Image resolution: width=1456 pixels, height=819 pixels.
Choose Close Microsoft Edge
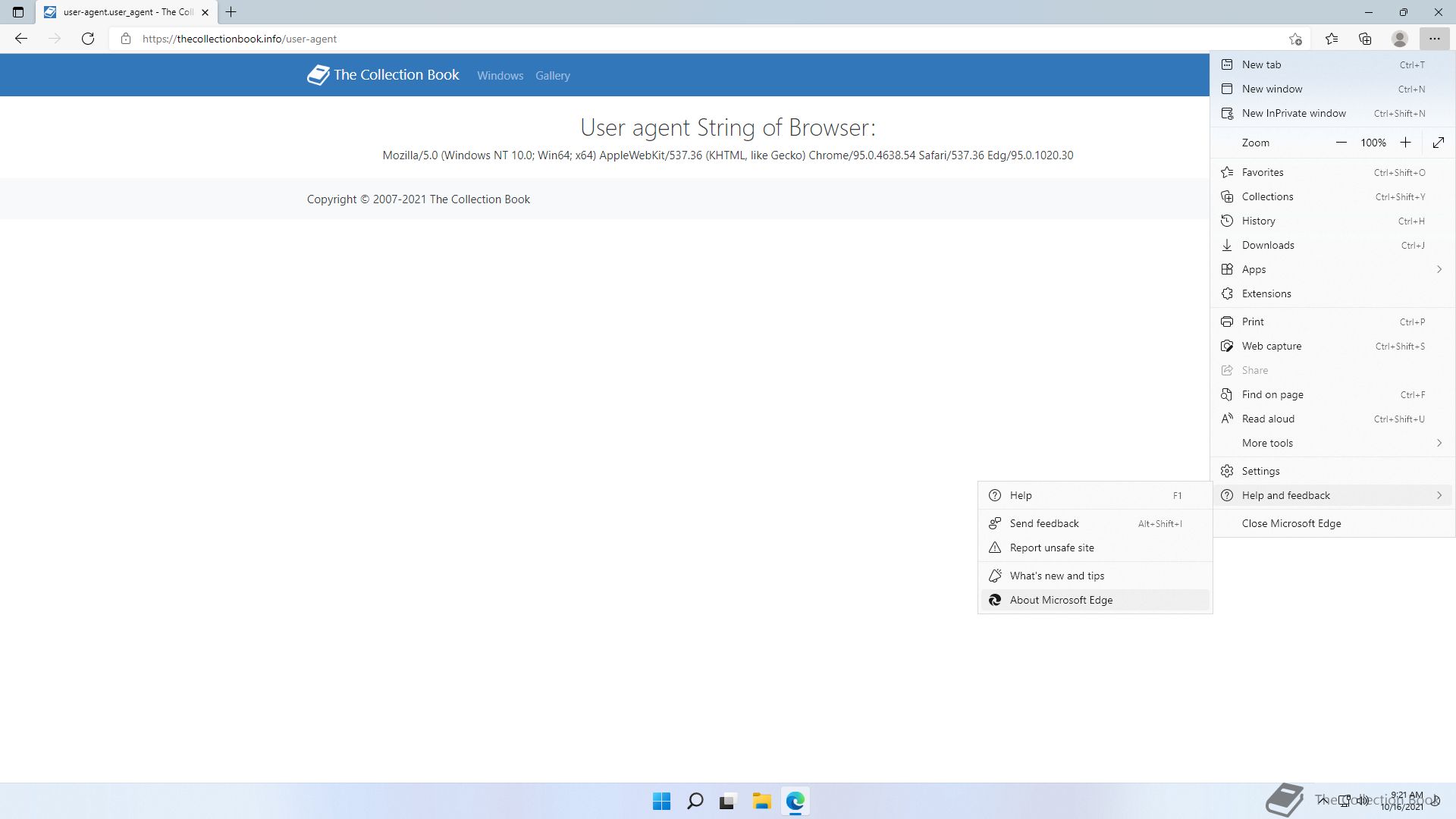[1332, 523]
